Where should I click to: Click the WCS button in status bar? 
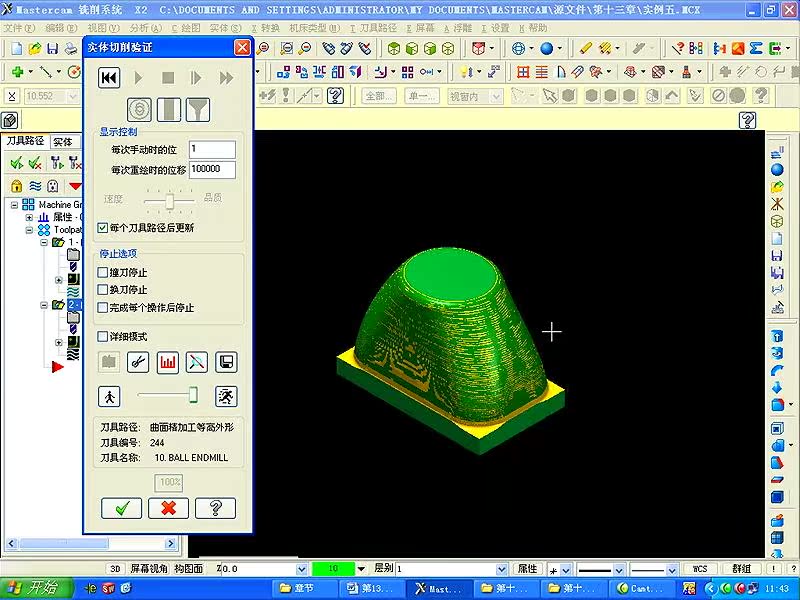tap(699, 569)
